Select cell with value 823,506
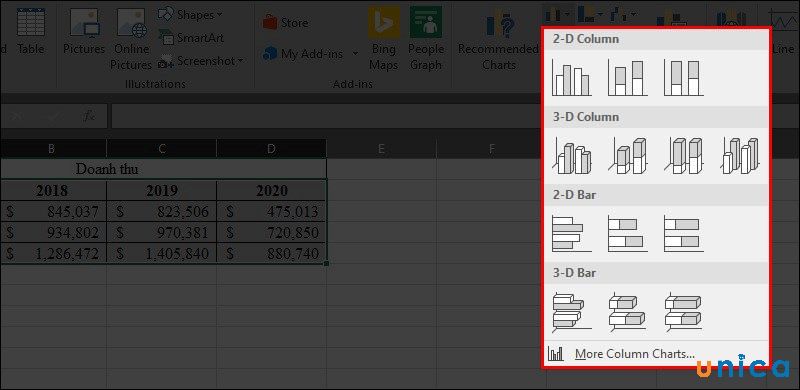Viewport: 800px width, 390px height. 162,211
